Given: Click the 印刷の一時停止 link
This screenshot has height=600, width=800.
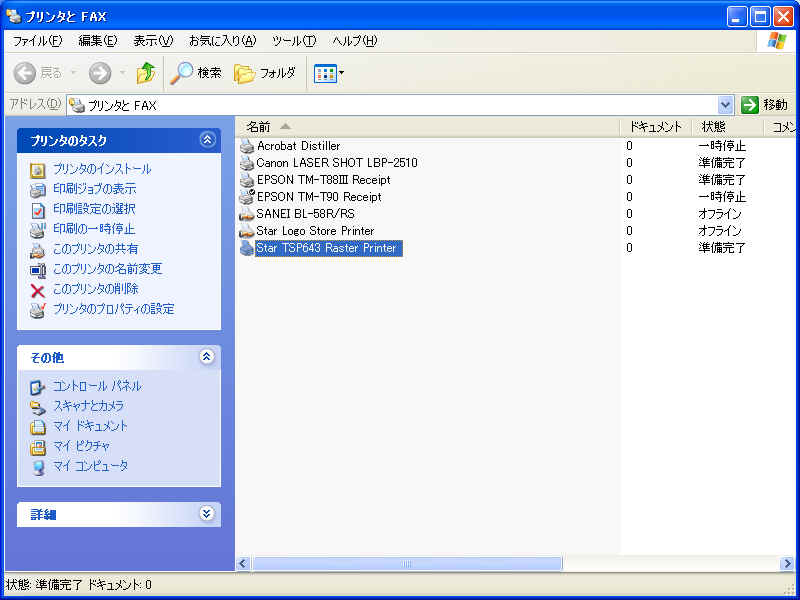Looking at the screenshot, I should pyautogui.click(x=94, y=229).
